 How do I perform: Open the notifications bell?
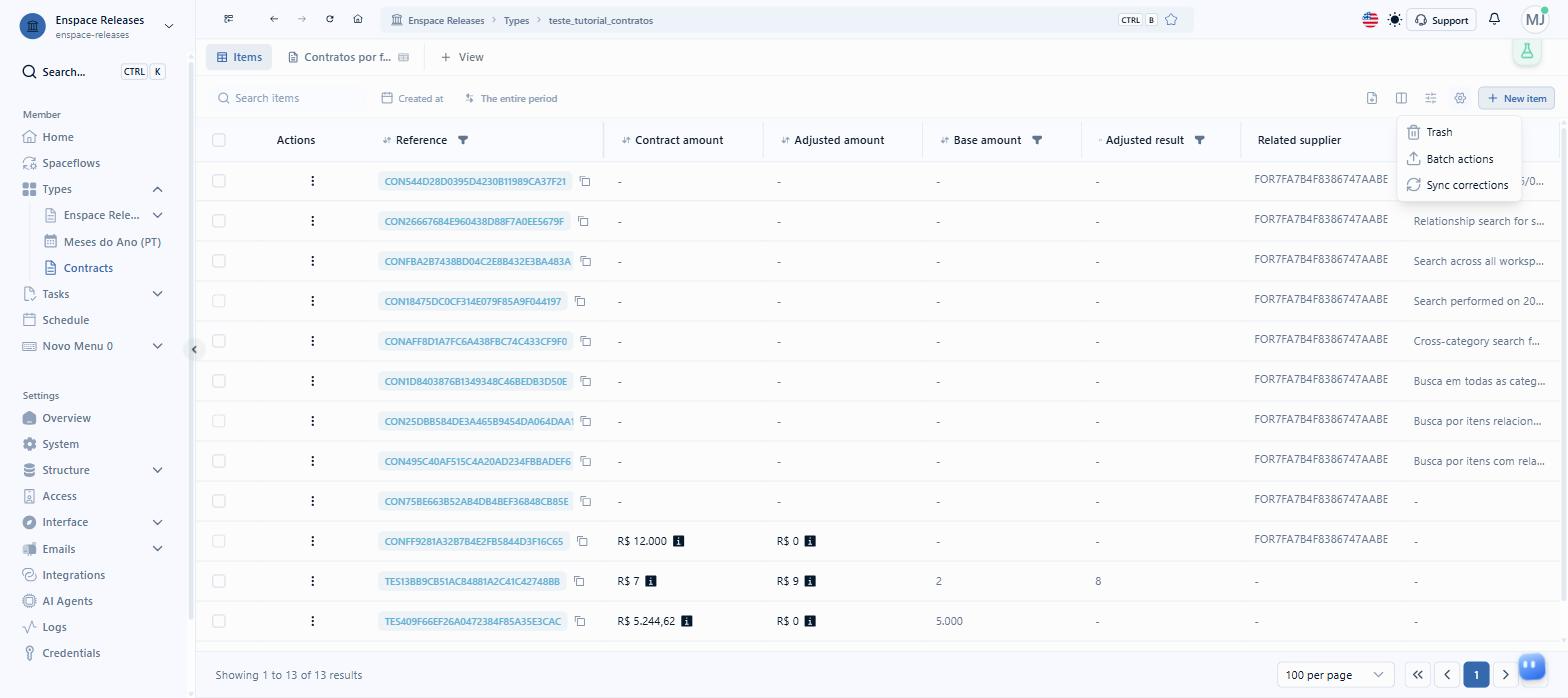(1494, 20)
